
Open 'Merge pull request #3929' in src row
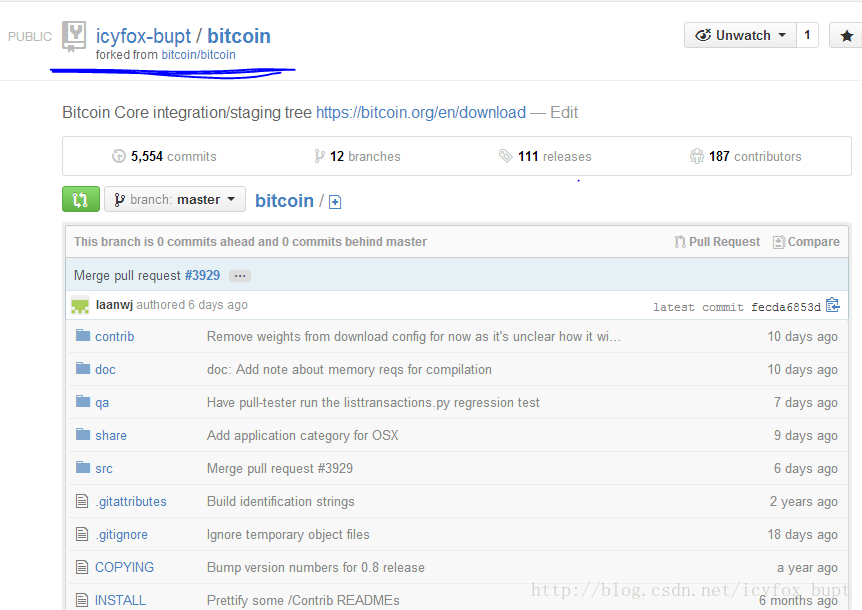[x=280, y=468]
